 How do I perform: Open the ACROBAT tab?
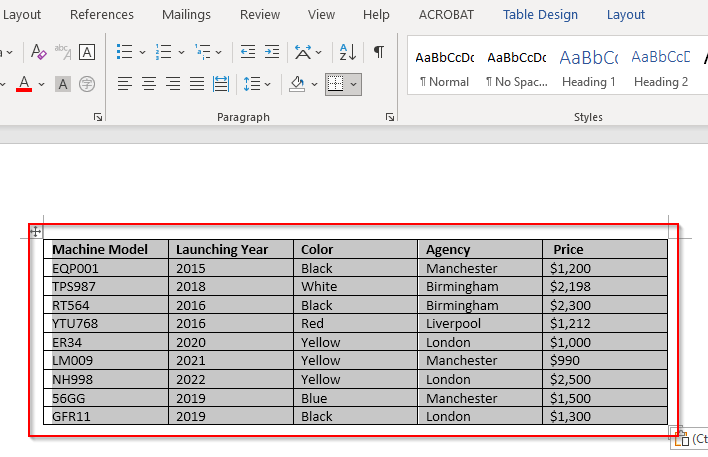(446, 15)
